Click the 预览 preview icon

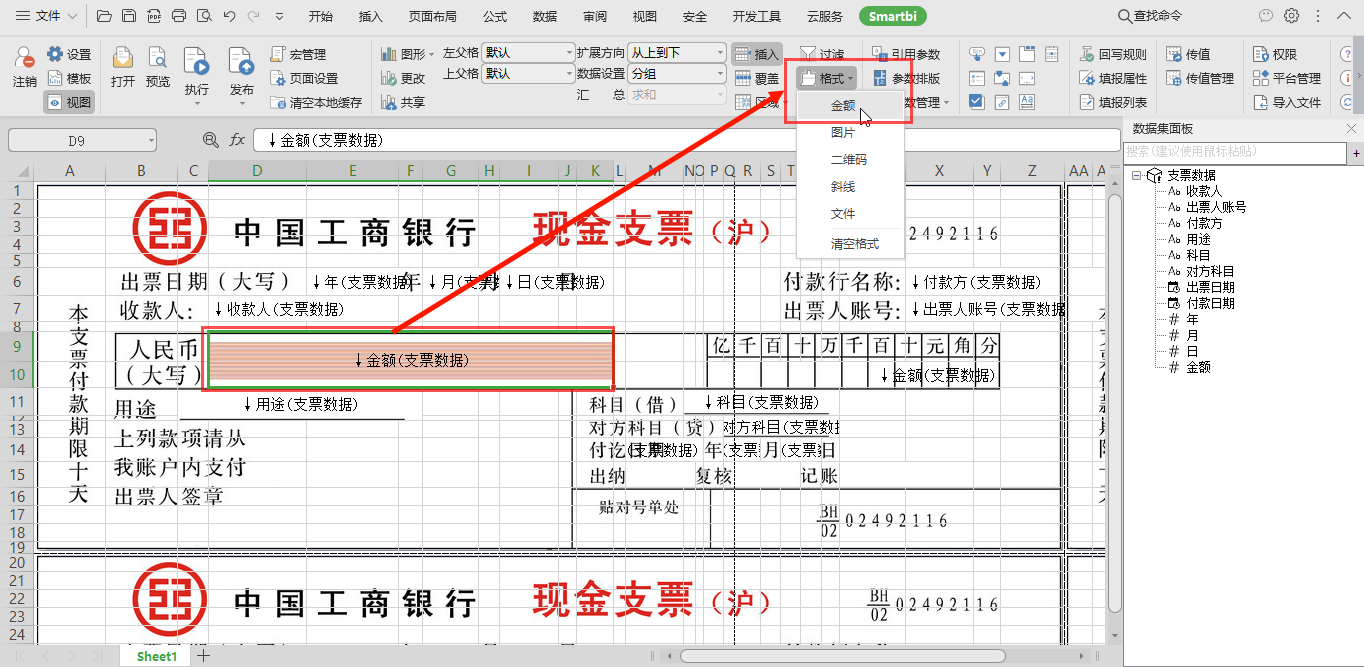[158, 67]
